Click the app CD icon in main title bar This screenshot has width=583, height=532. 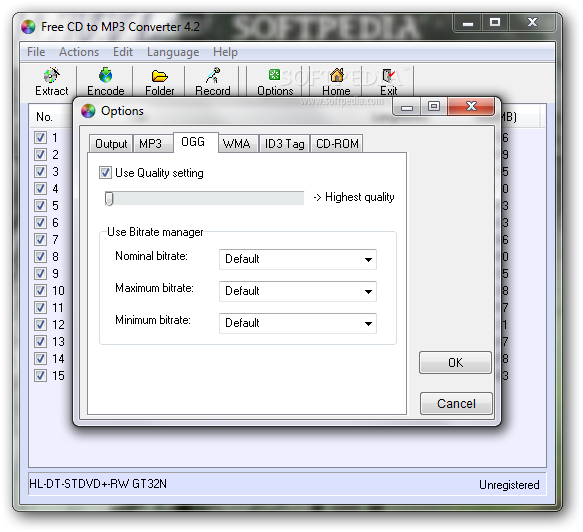(28, 27)
